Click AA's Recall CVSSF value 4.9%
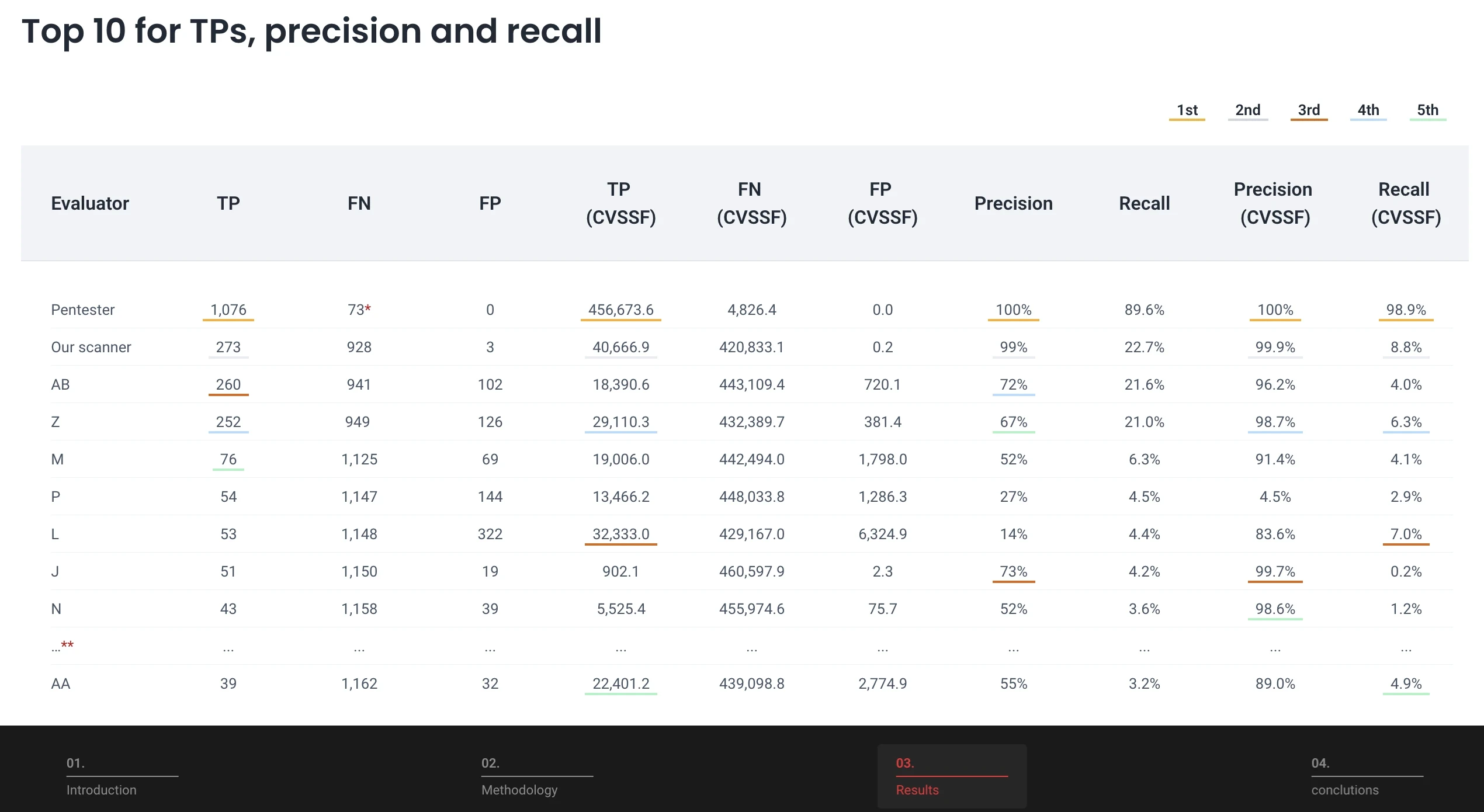The image size is (1484, 812). tap(1406, 683)
